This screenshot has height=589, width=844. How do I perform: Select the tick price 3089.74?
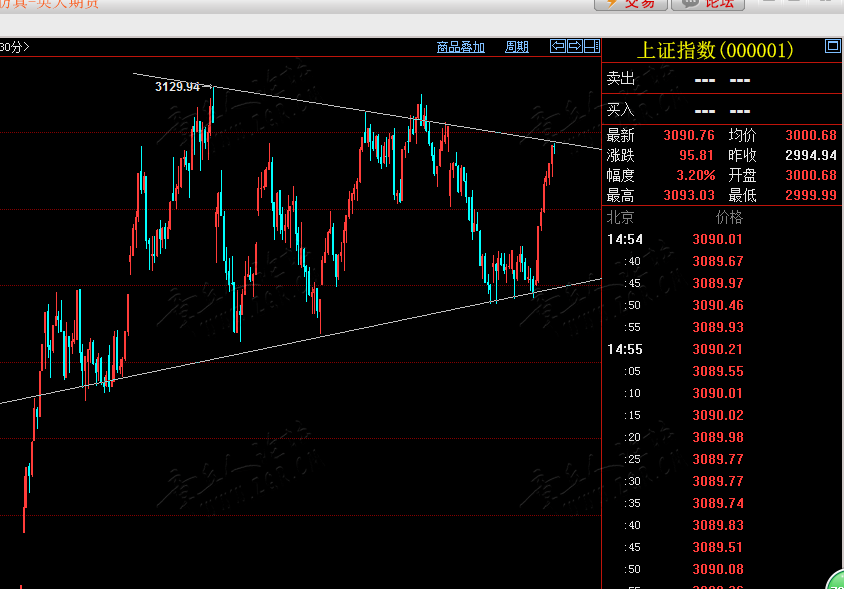718,503
